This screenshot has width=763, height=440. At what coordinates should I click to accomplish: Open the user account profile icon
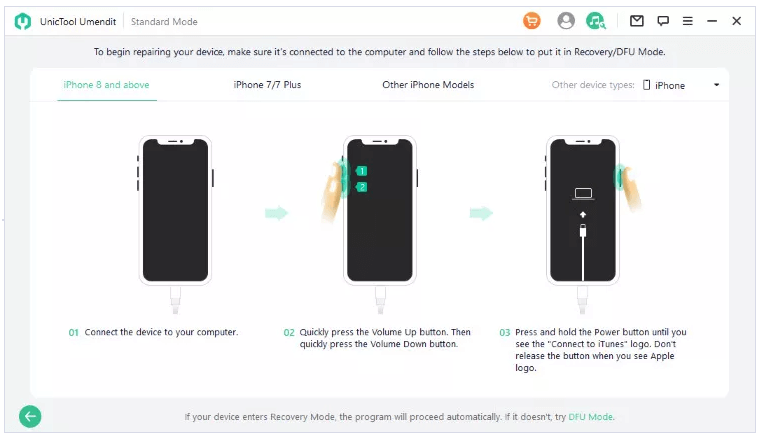[565, 21]
